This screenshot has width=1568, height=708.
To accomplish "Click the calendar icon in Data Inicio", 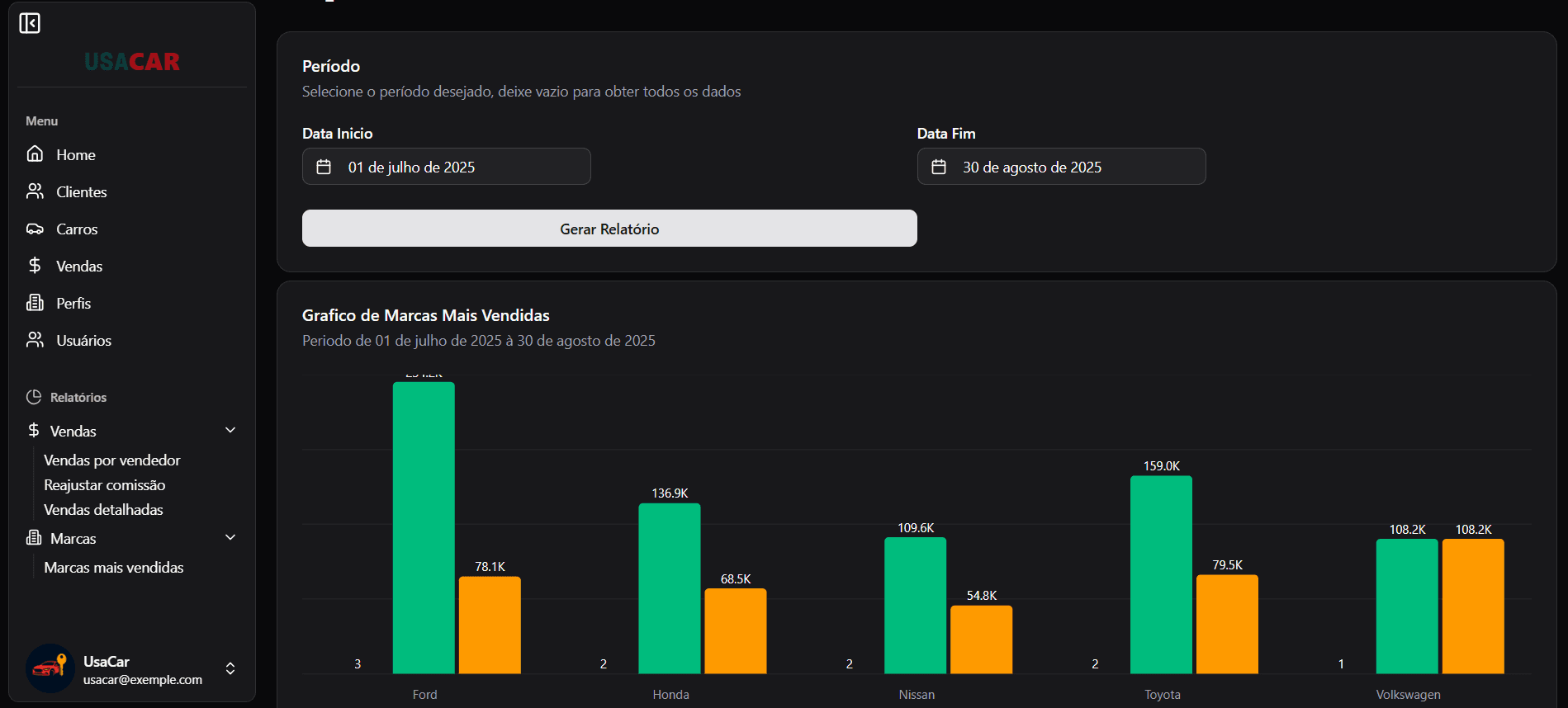I will (324, 167).
